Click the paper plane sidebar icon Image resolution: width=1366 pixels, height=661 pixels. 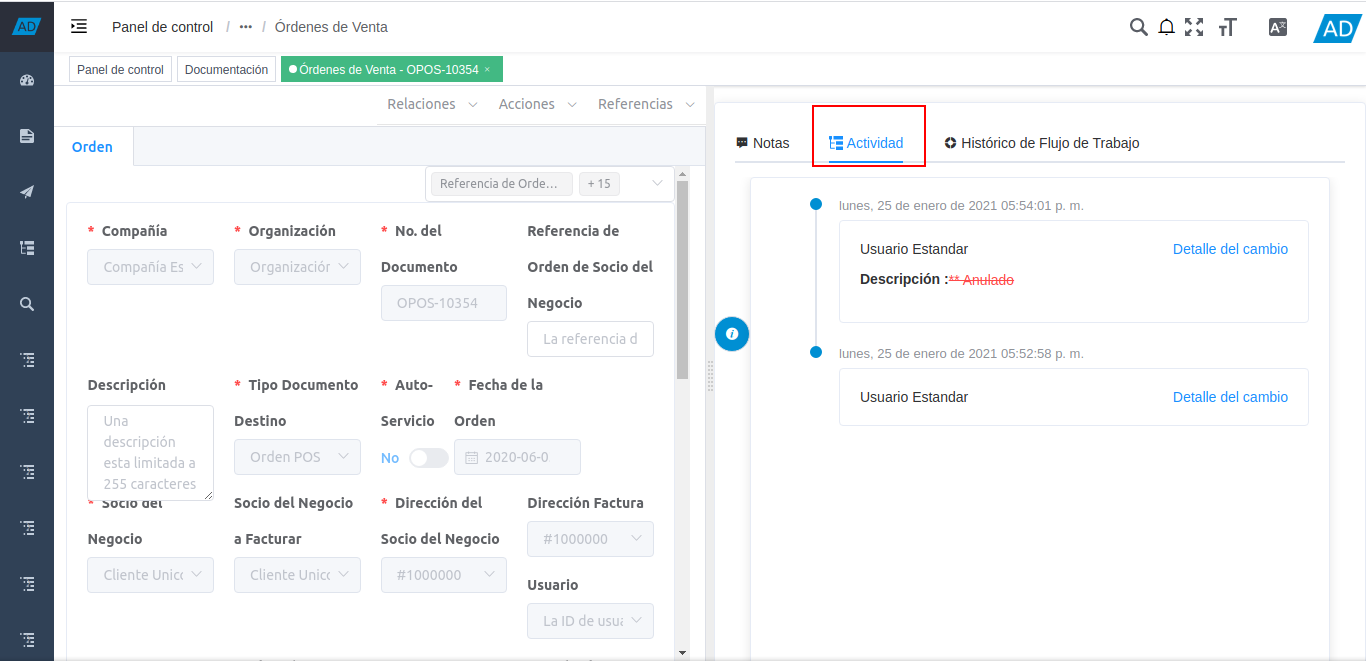[x=27, y=192]
